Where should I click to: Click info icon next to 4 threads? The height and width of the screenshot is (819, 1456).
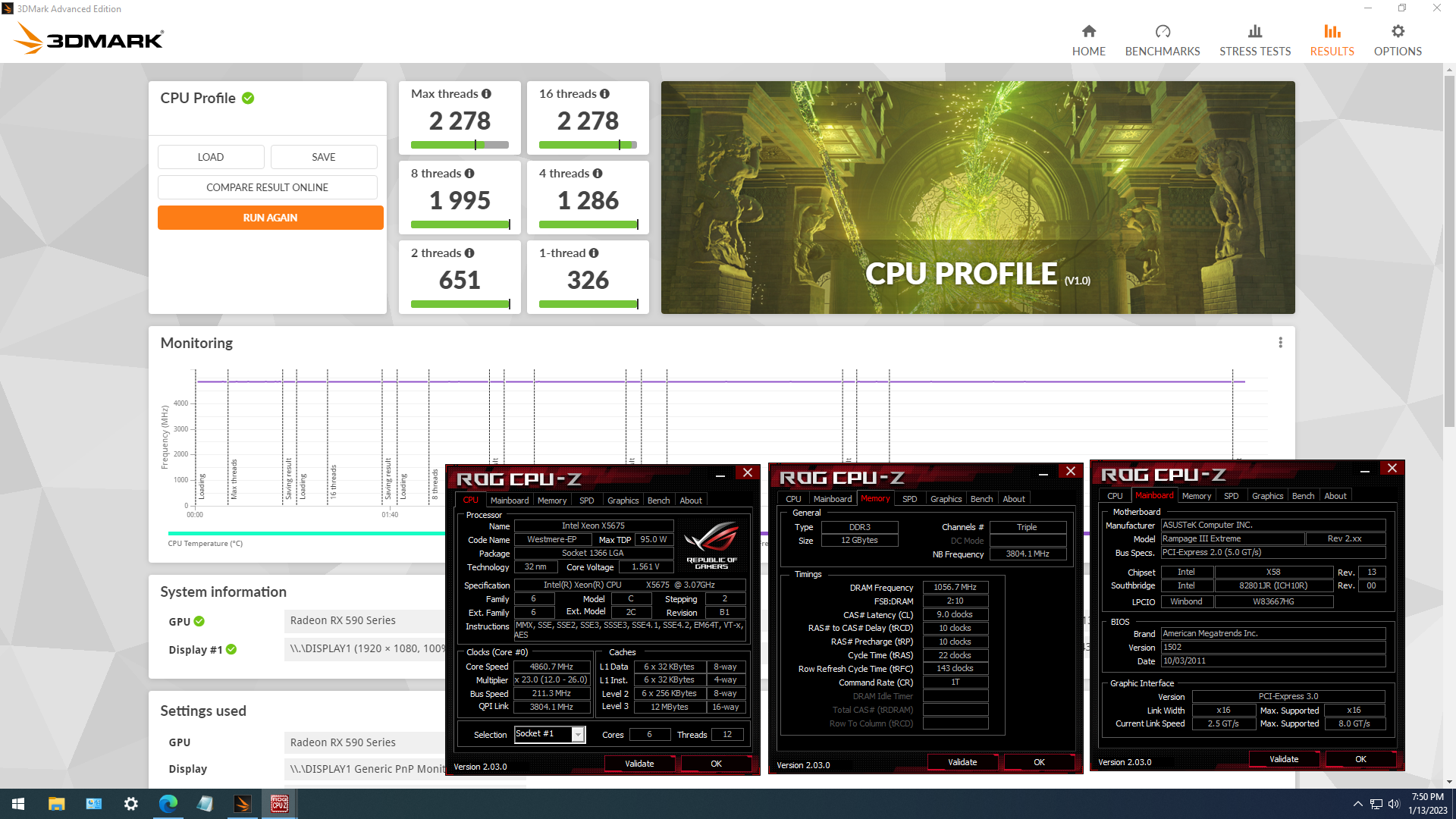coord(598,174)
